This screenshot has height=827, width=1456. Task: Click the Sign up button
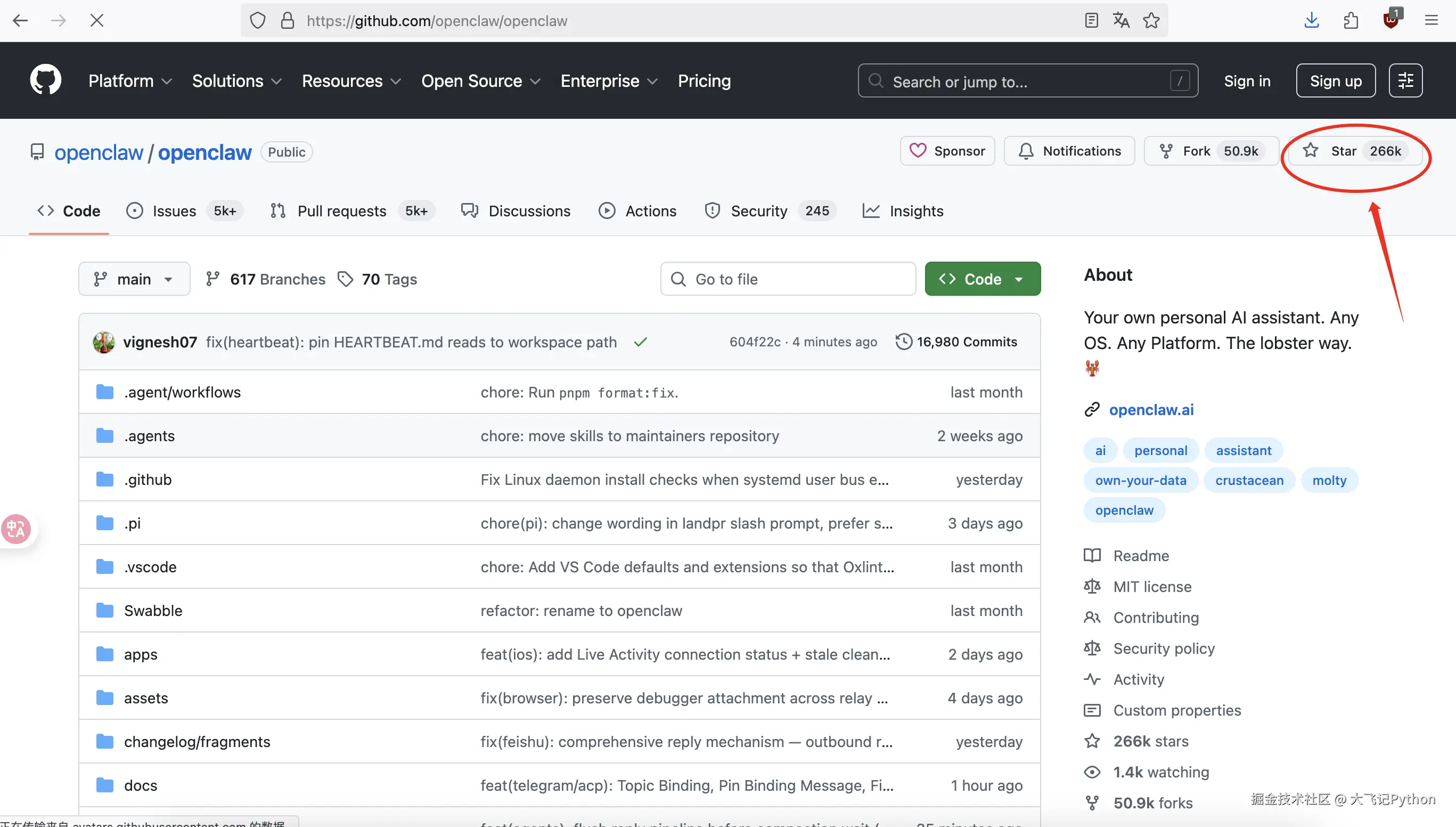tap(1336, 81)
